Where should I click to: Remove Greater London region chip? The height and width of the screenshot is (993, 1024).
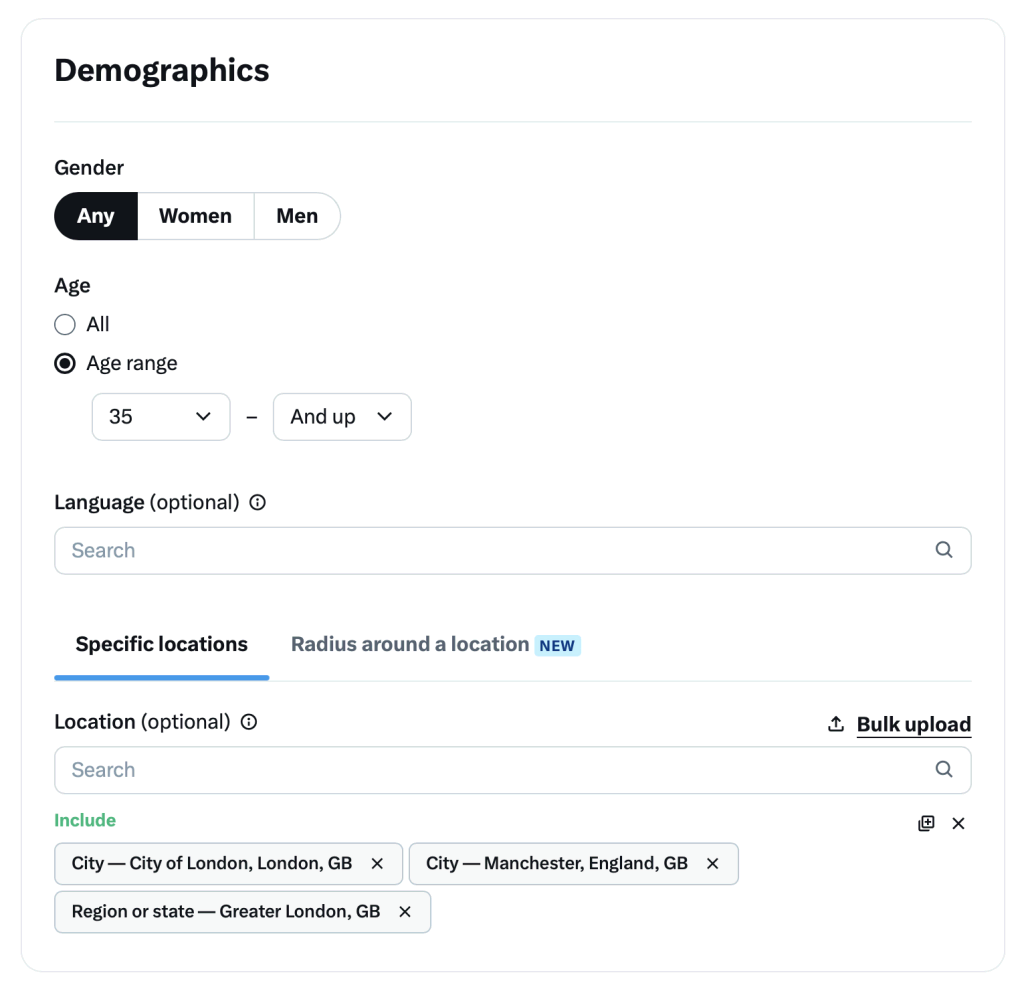[x=405, y=912]
